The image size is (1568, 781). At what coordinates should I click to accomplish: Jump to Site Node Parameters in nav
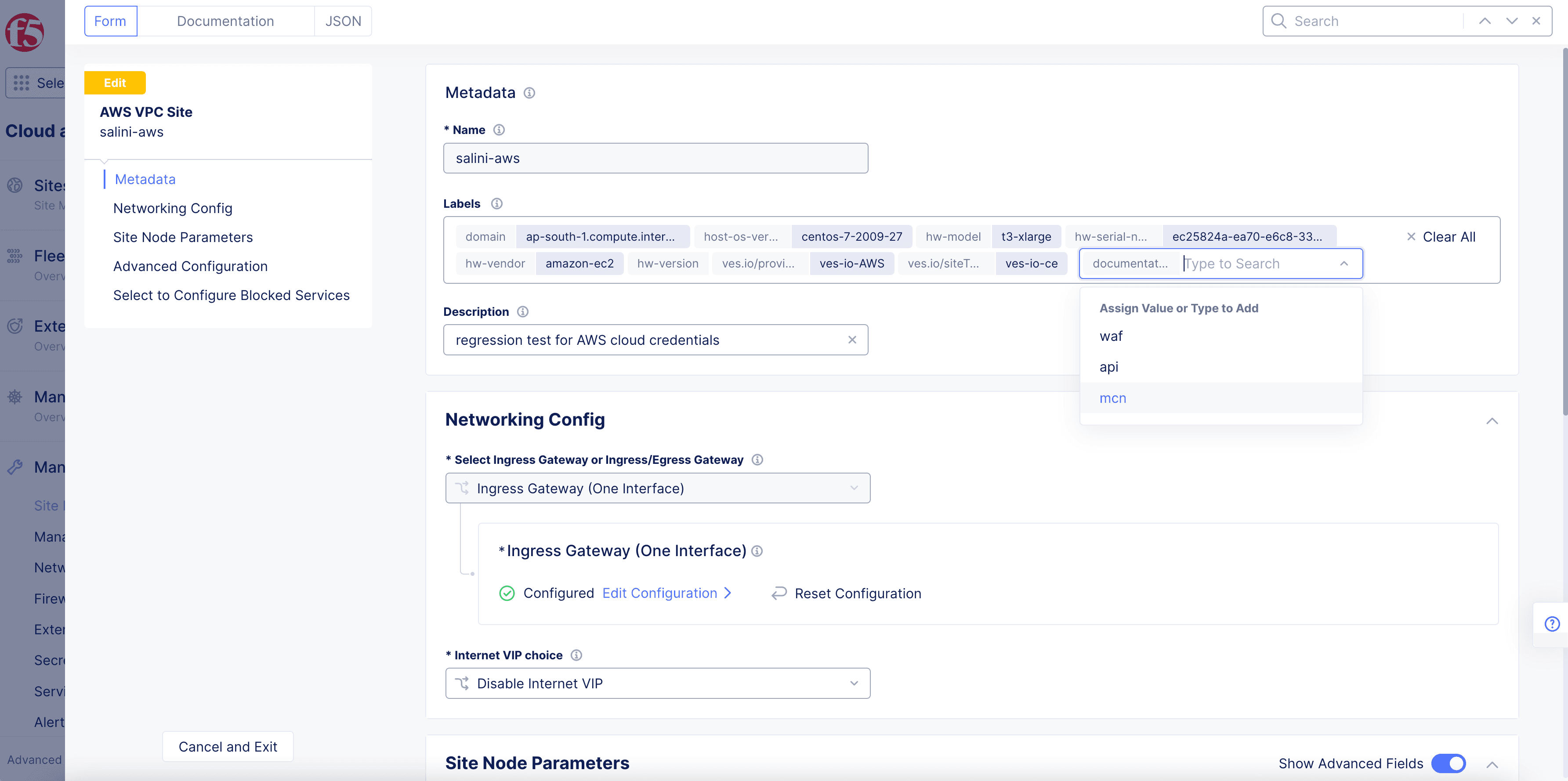pos(183,237)
